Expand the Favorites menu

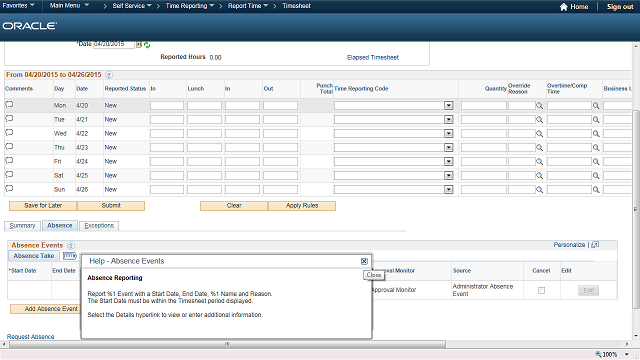click(18, 6)
